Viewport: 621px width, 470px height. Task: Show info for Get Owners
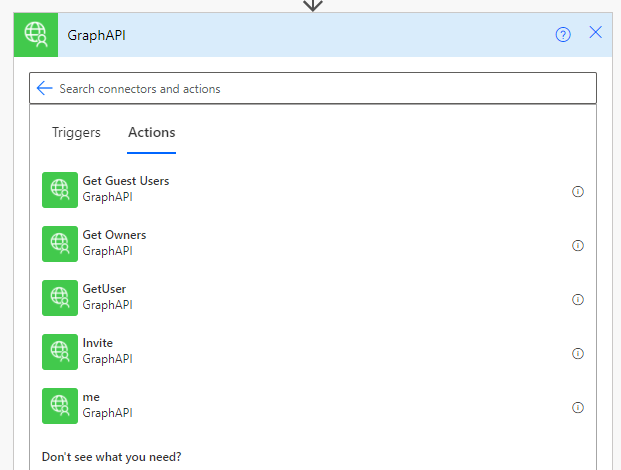click(x=578, y=245)
